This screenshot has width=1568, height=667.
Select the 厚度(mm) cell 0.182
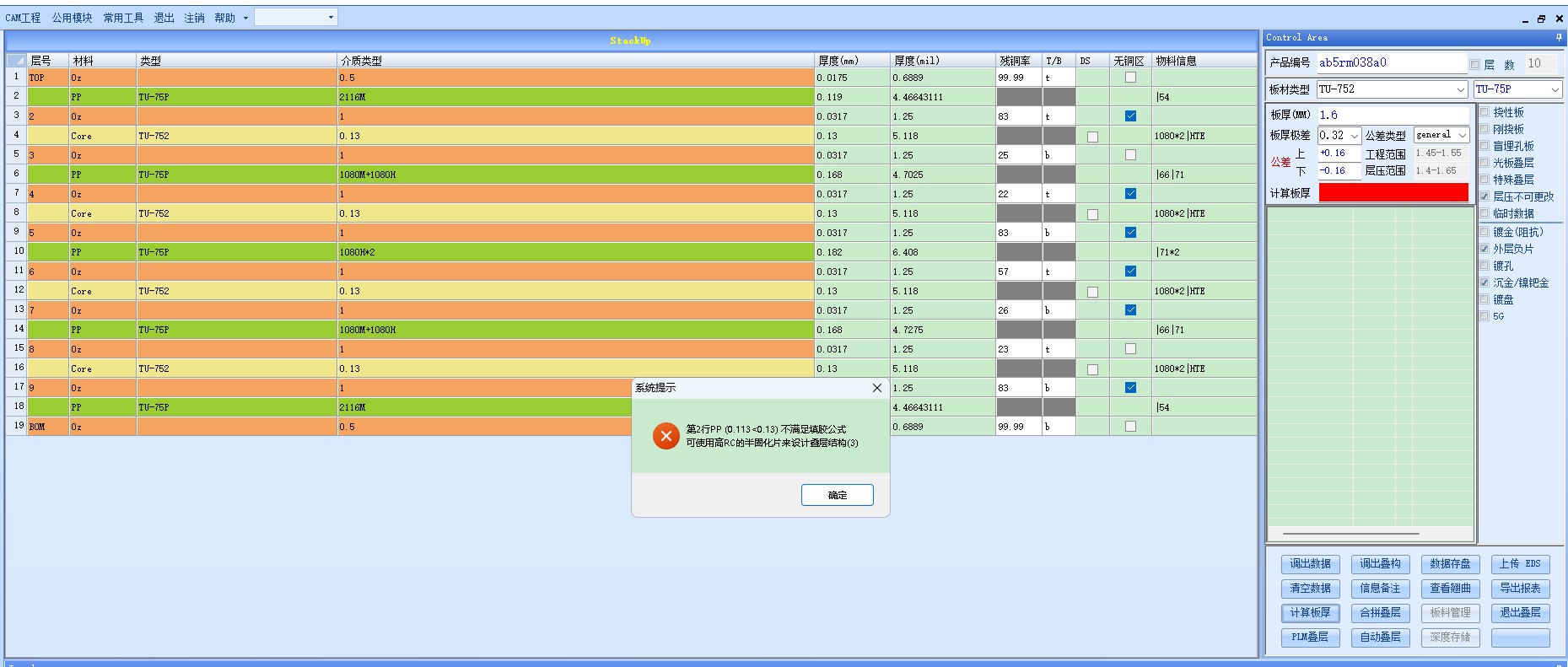(852, 252)
